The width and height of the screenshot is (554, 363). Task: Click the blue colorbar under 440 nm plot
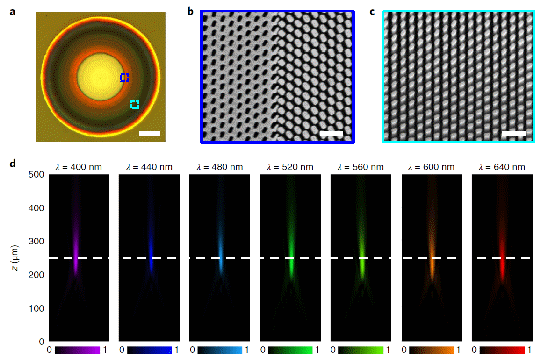(149, 350)
